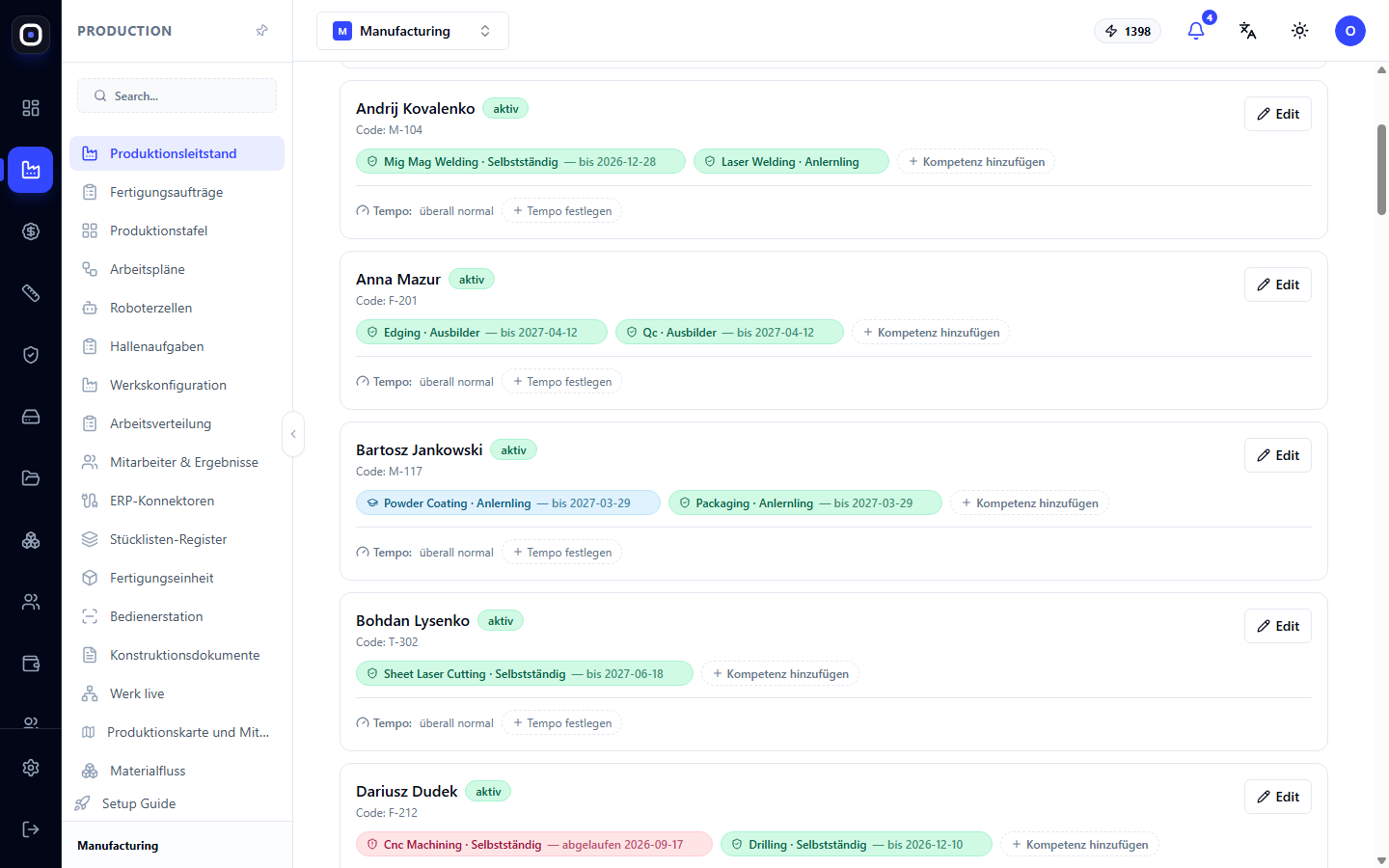Open the dashboard grid icon in rail
The width and height of the screenshot is (1389, 868).
(31, 108)
